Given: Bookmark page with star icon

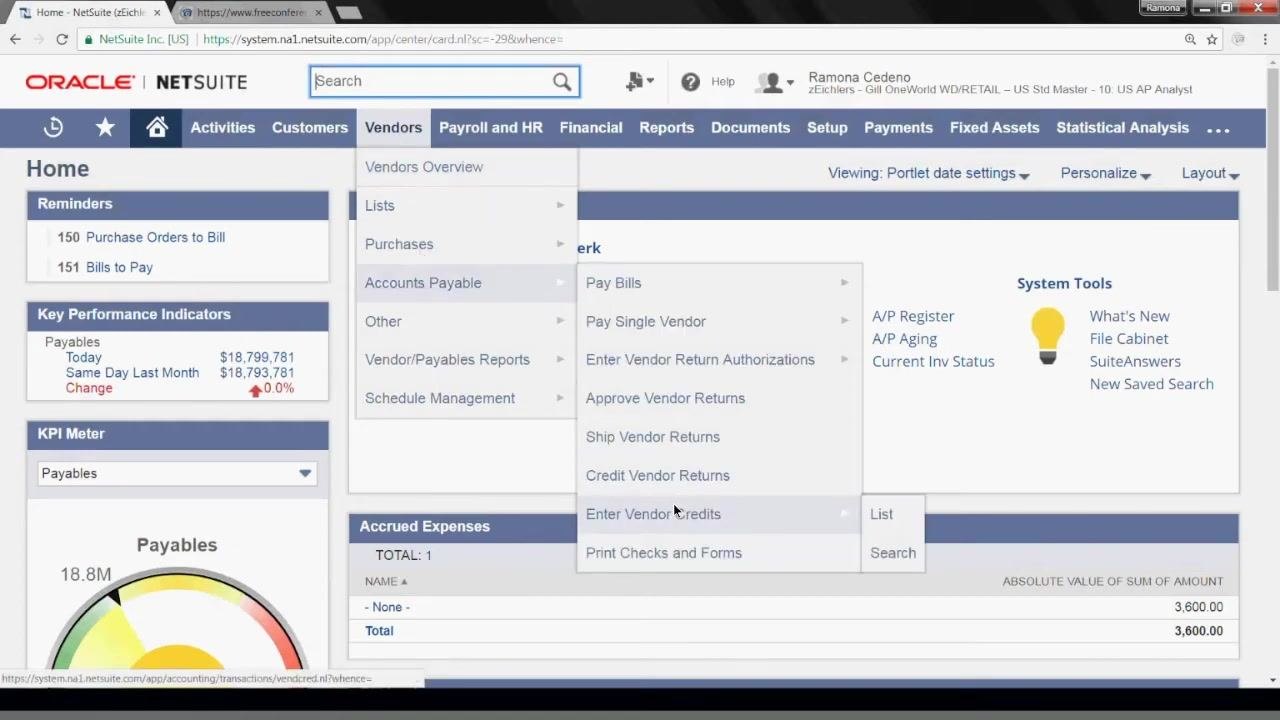Looking at the screenshot, I should coord(1212,39).
